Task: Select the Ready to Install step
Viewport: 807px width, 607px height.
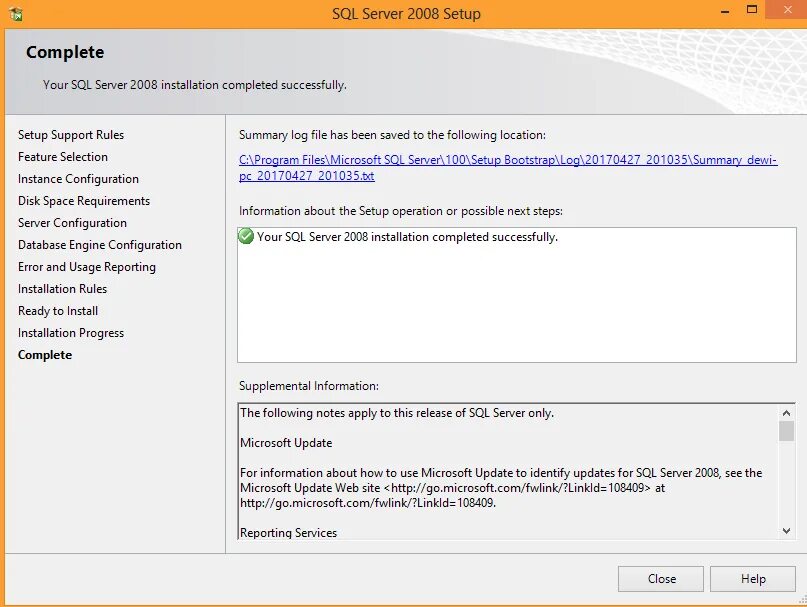Action: pos(58,311)
